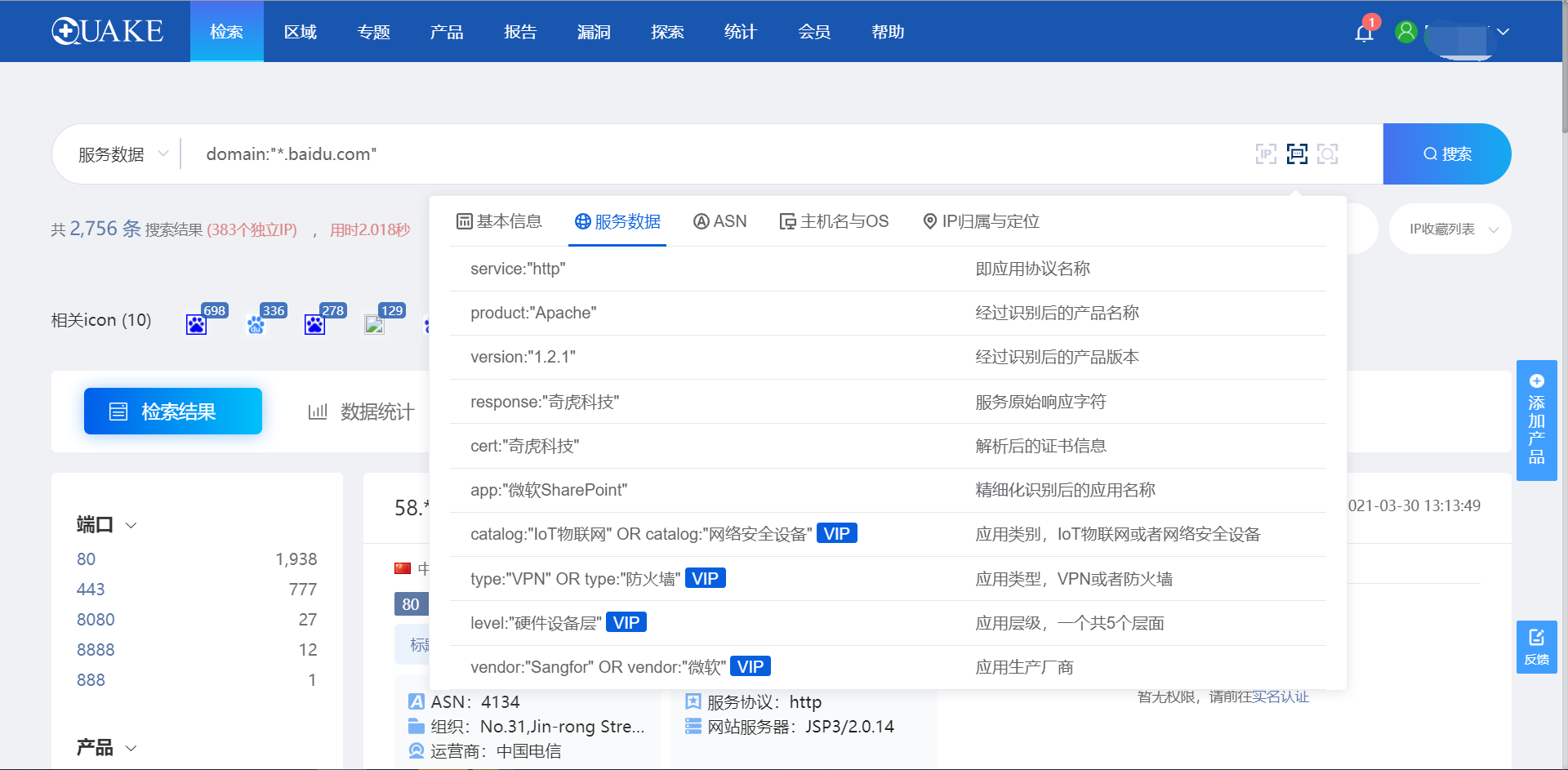Open the 报告 nav menu
Image resolution: width=1568 pixels, height=770 pixels.
click(520, 31)
